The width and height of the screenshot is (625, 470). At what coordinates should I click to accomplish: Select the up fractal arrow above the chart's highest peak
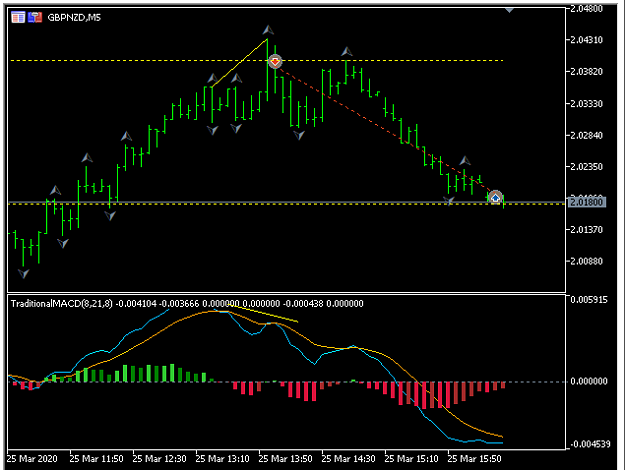[268, 30]
